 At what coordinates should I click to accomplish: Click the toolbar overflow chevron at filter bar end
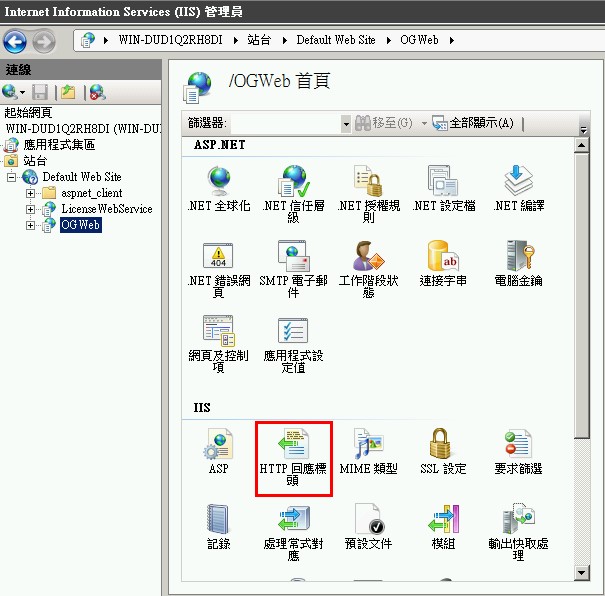(x=583, y=130)
